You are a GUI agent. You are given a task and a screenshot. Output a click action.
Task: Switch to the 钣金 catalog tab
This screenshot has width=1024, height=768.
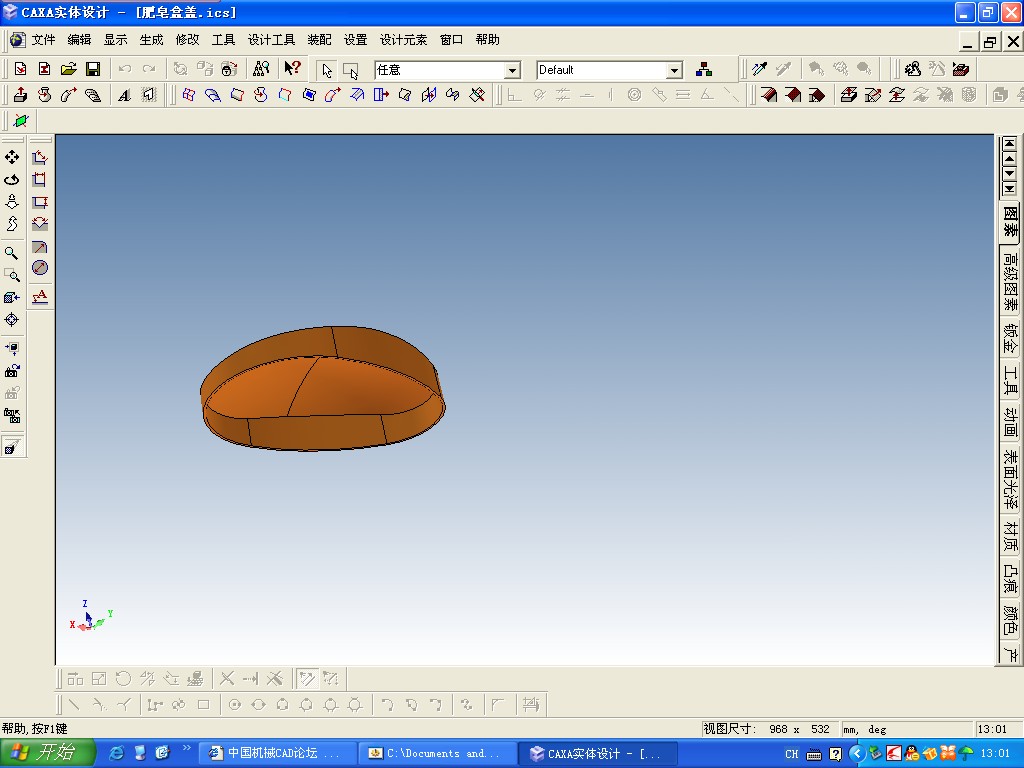(1010, 338)
